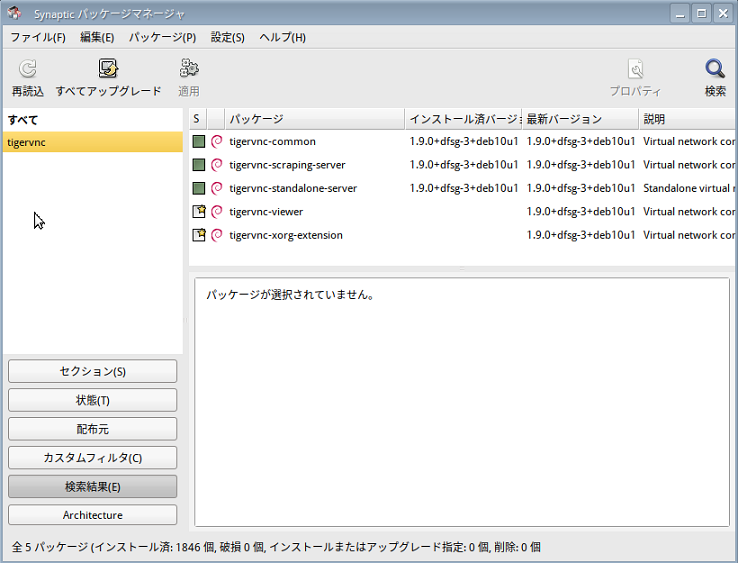
Task: Click Debian swirl icon of tigervnc-common
Action: pos(217,141)
